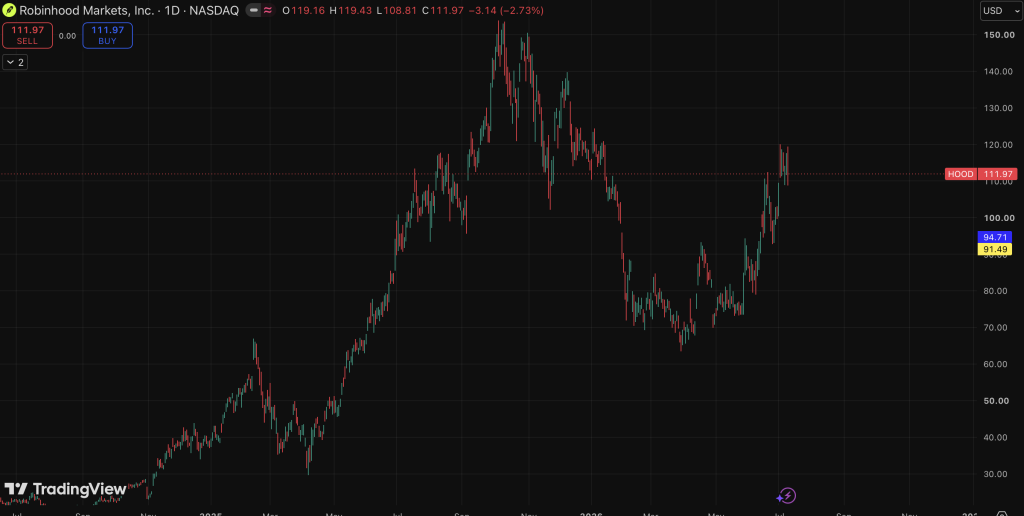The height and width of the screenshot is (516, 1024).
Task: Click the HOOD 111.97 price label
Action: tap(981, 174)
